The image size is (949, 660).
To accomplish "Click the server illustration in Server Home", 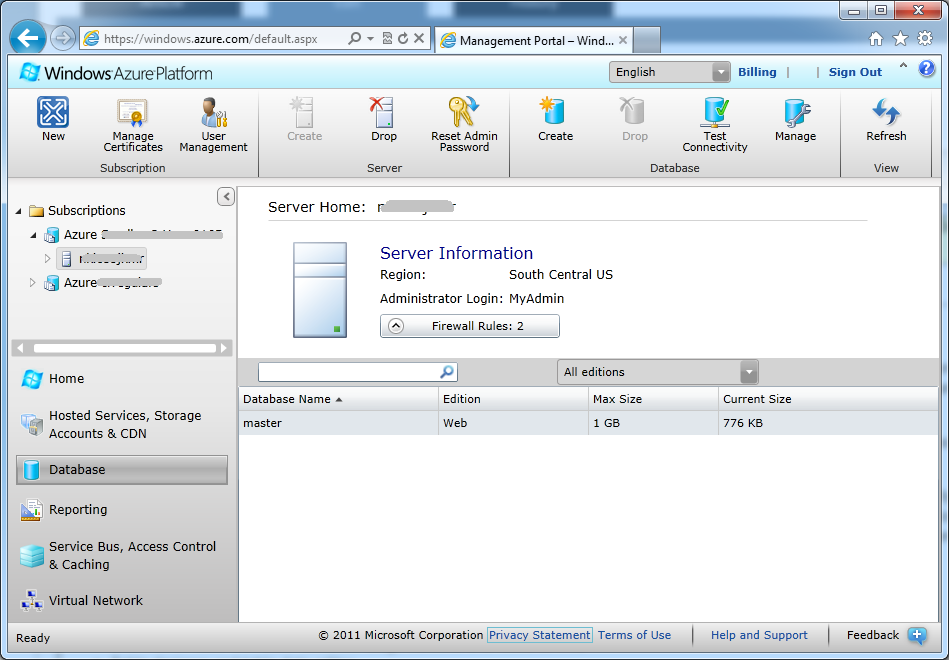I will [320, 289].
